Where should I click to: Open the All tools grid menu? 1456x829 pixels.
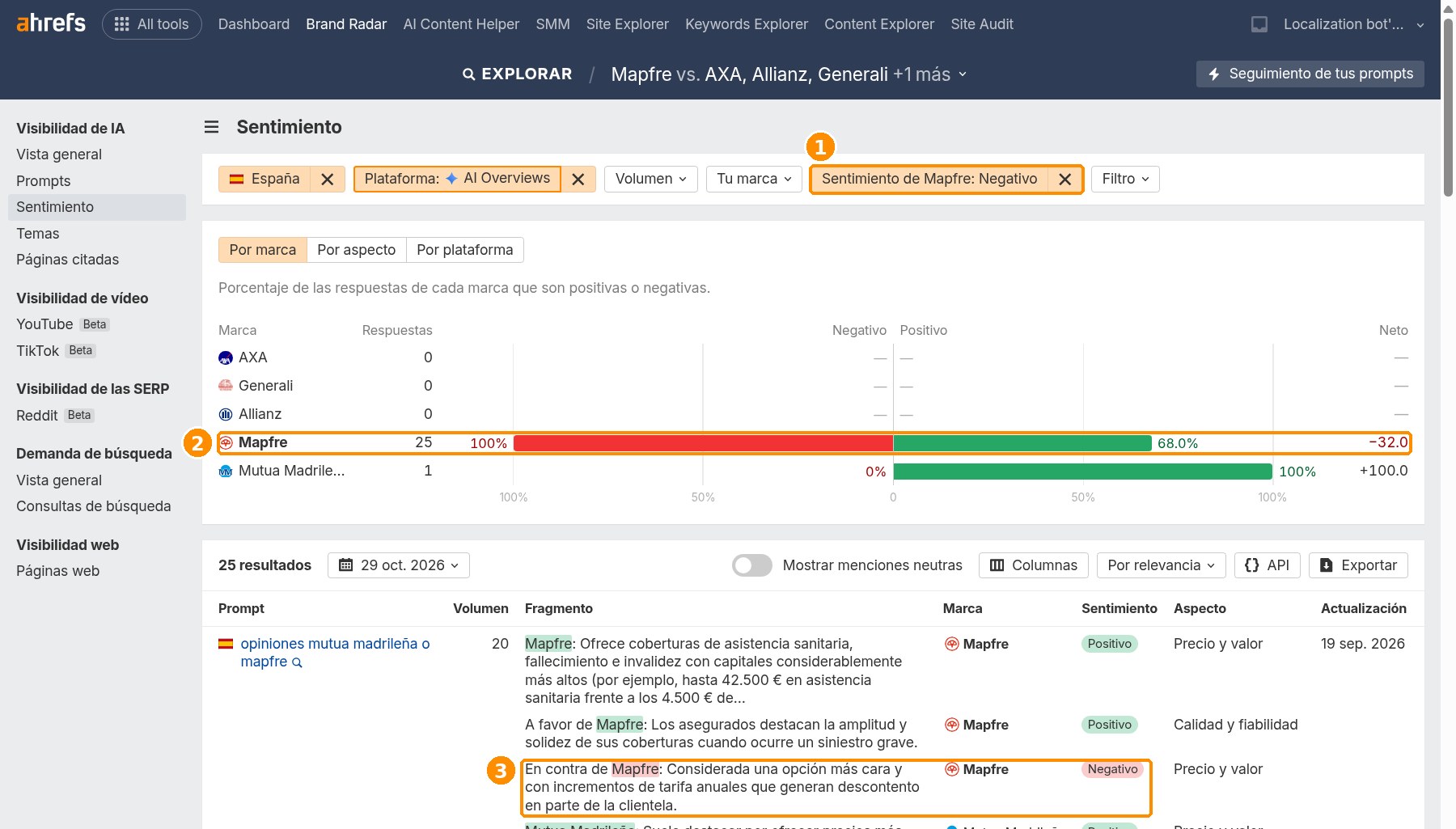click(152, 24)
